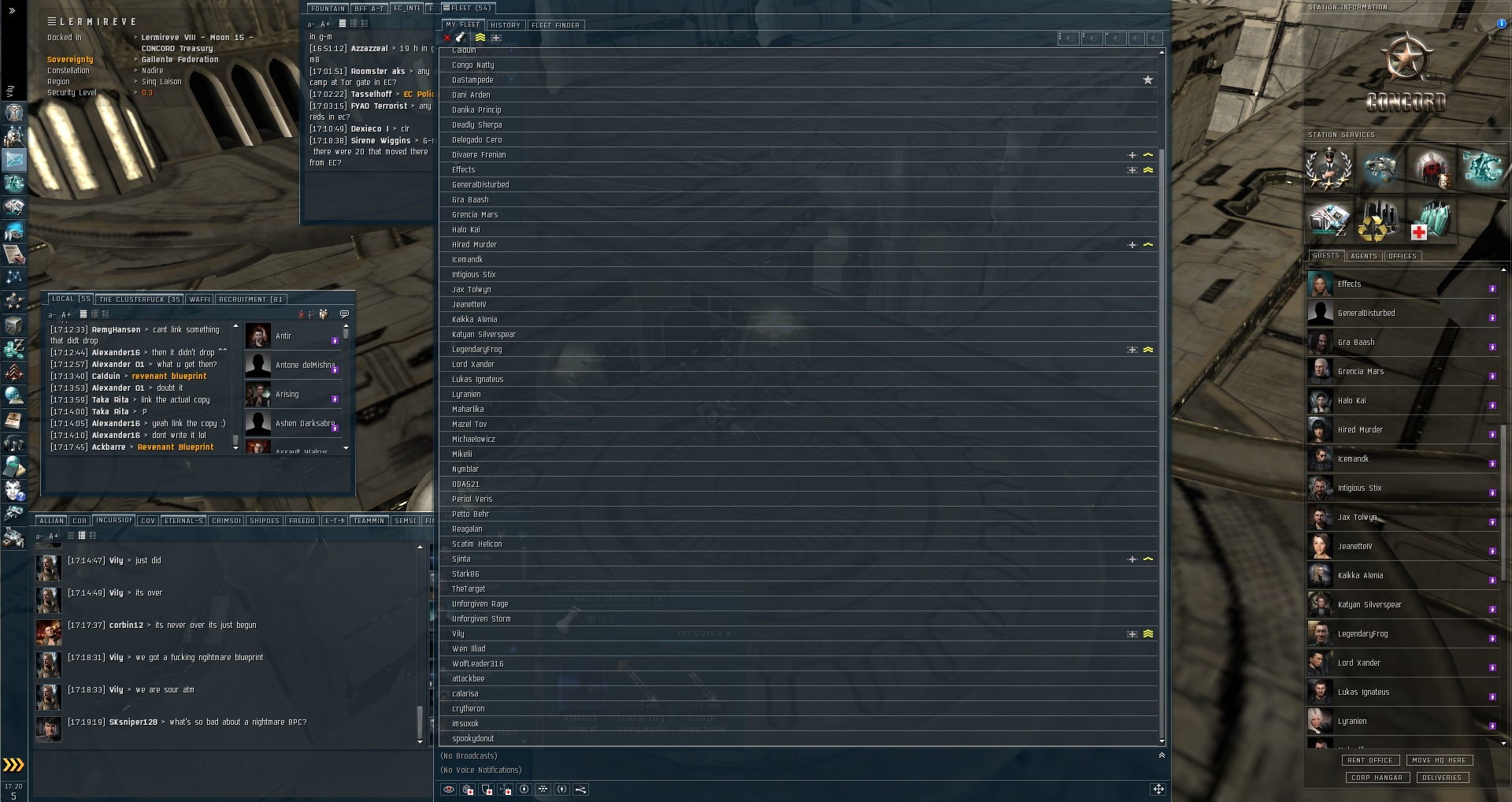Click the Antir portrait in the Local member list
1512x802 pixels.
[258, 336]
